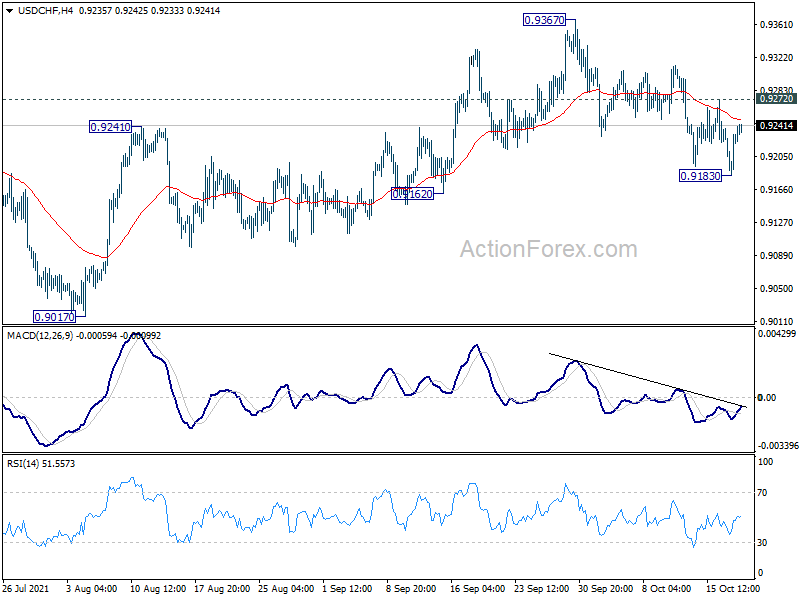Select the RSI 70 level label
The image size is (800, 600).
pyautogui.click(x=762, y=493)
